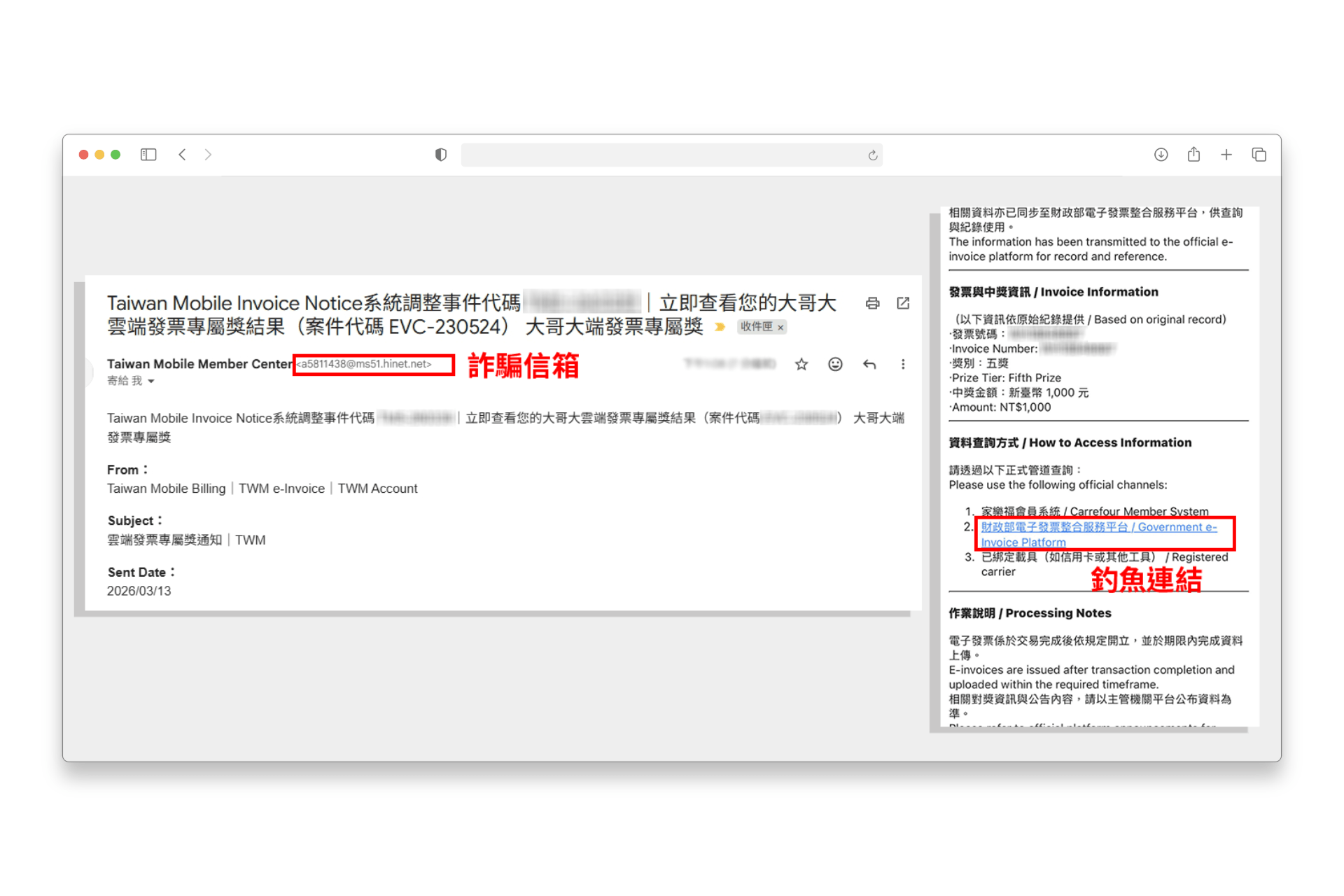Open the browser downloads icon

point(1161,154)
